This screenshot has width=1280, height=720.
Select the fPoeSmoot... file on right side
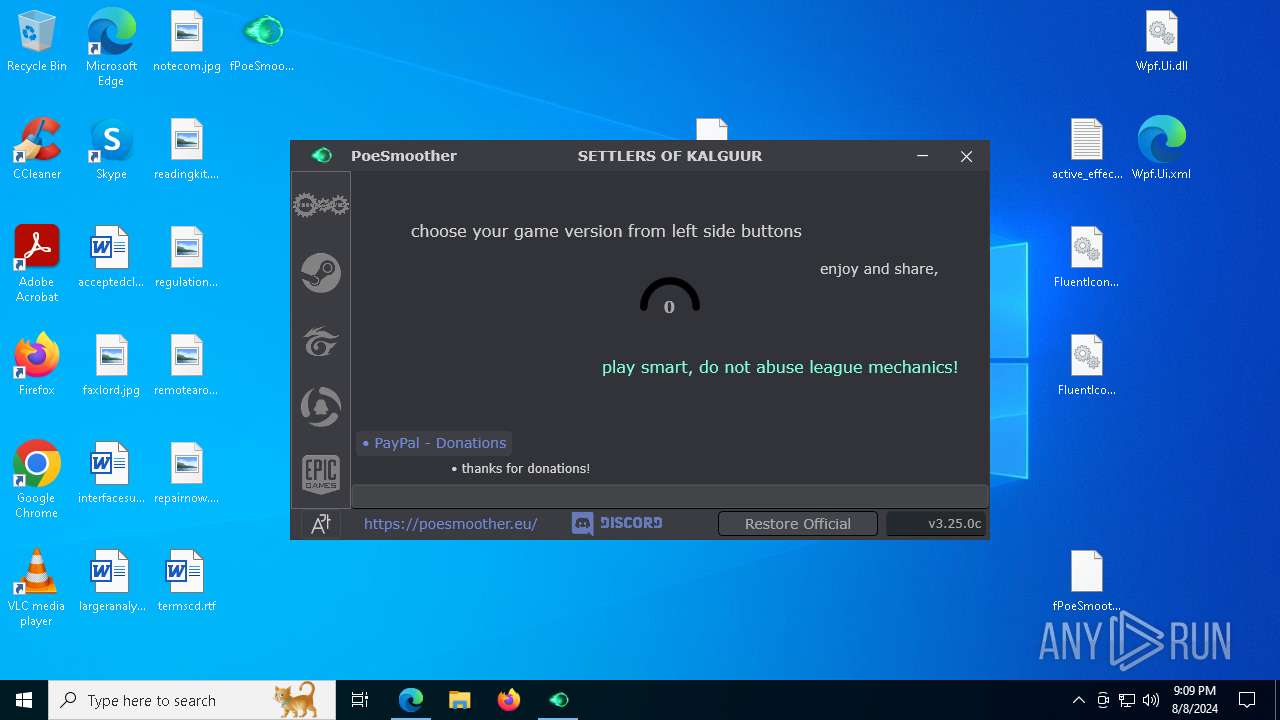[x=1087, y=581]
